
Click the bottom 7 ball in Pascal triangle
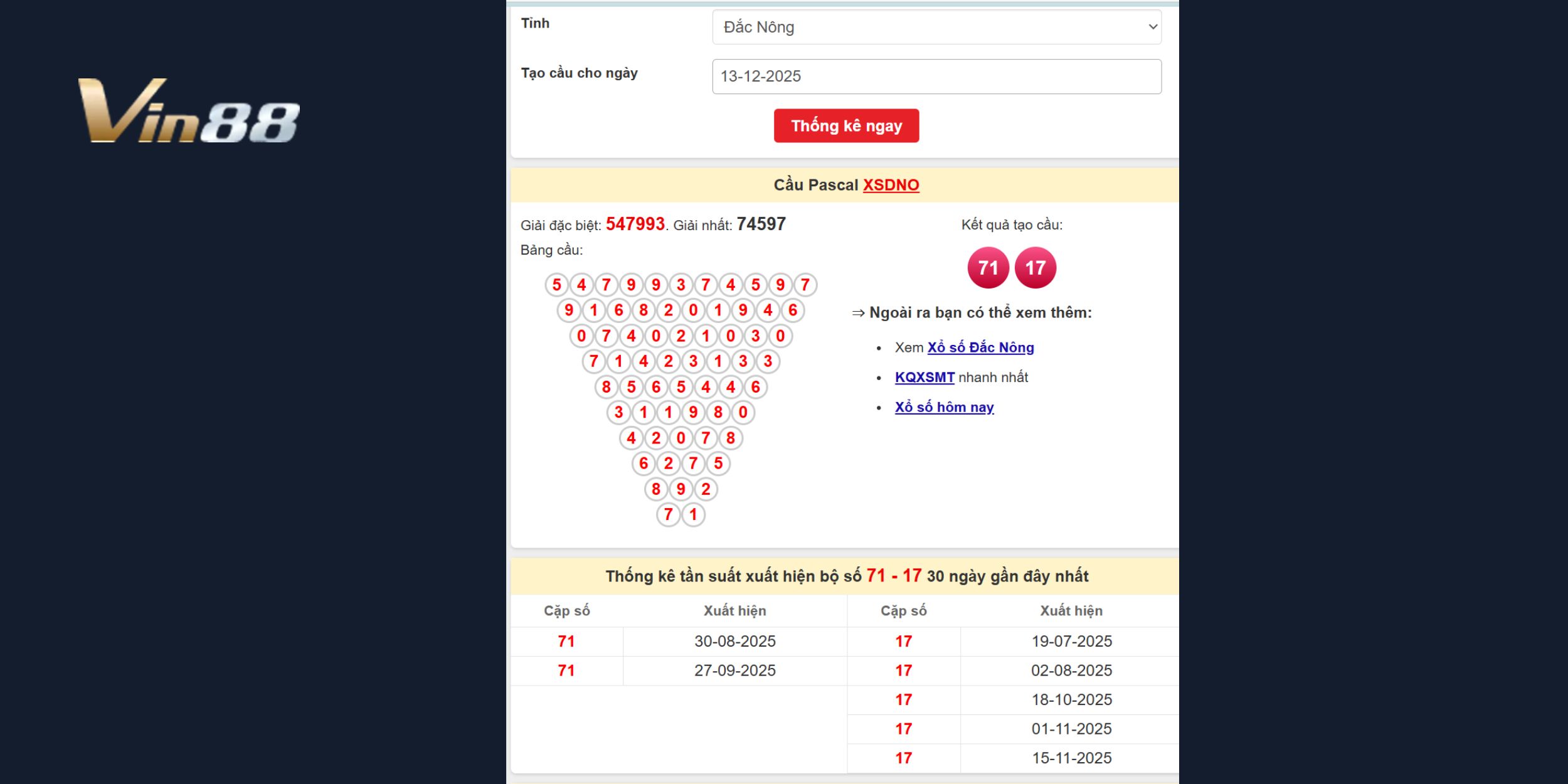pyautogui.click(x=668, y=514)
